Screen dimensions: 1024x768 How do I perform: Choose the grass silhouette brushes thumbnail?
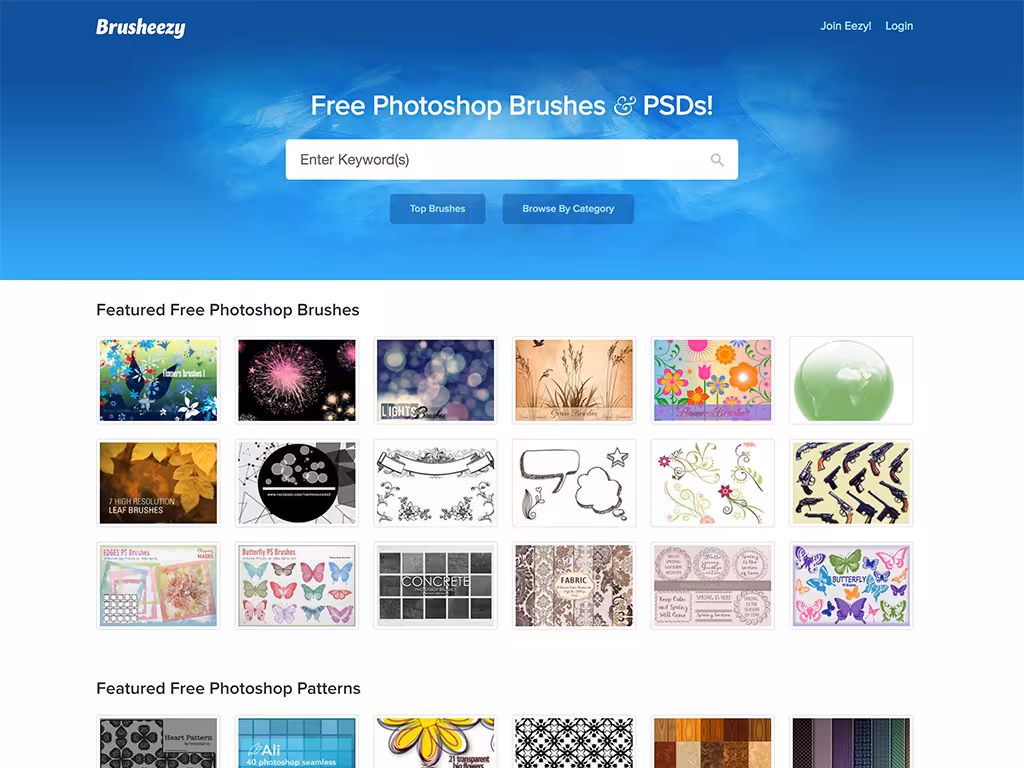[x=574, y=380]
